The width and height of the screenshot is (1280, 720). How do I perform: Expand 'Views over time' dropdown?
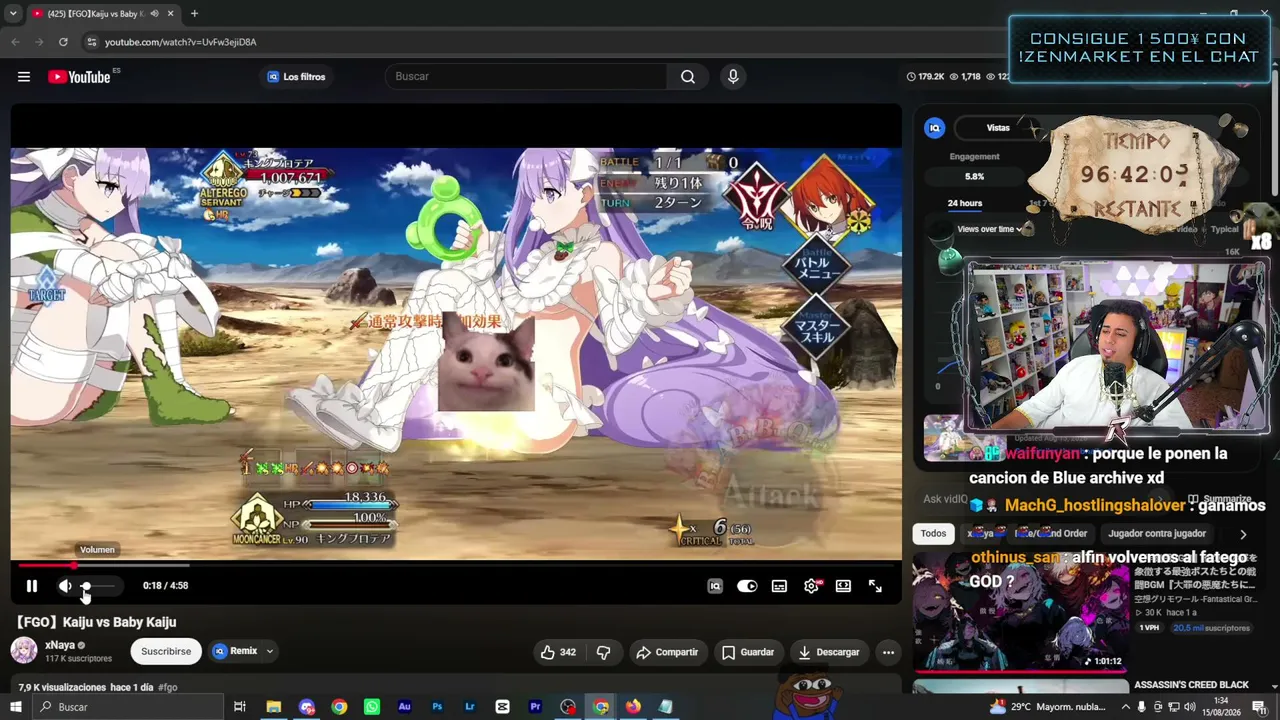click(990, 229)
